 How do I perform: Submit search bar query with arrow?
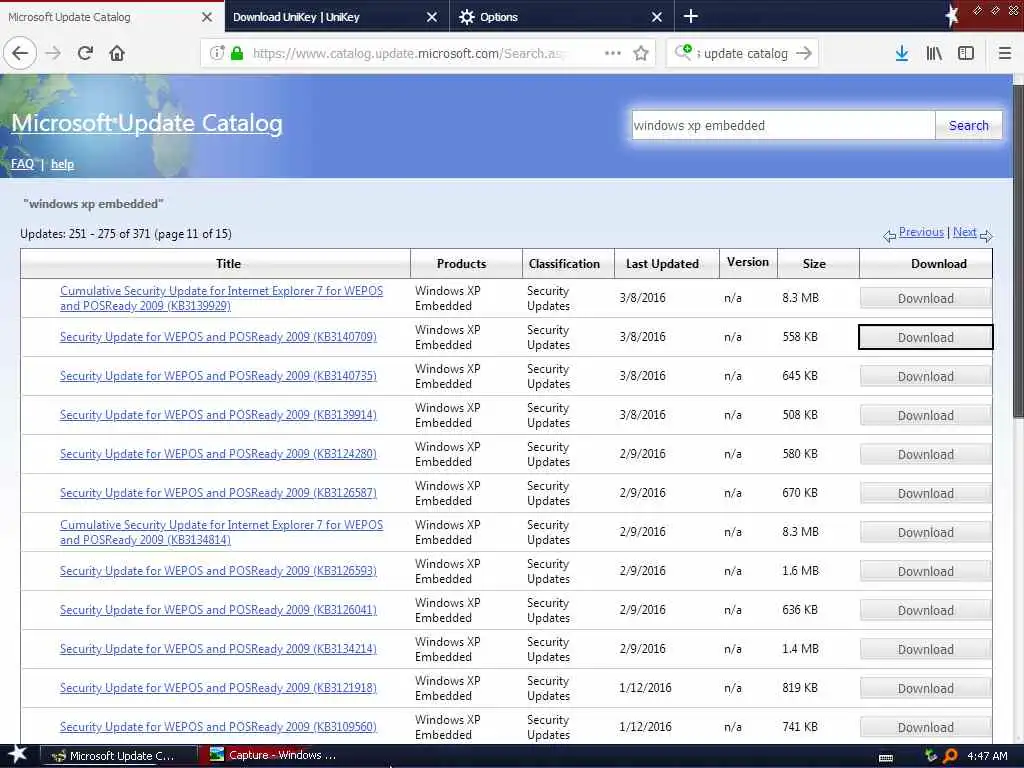click(805, 54)
